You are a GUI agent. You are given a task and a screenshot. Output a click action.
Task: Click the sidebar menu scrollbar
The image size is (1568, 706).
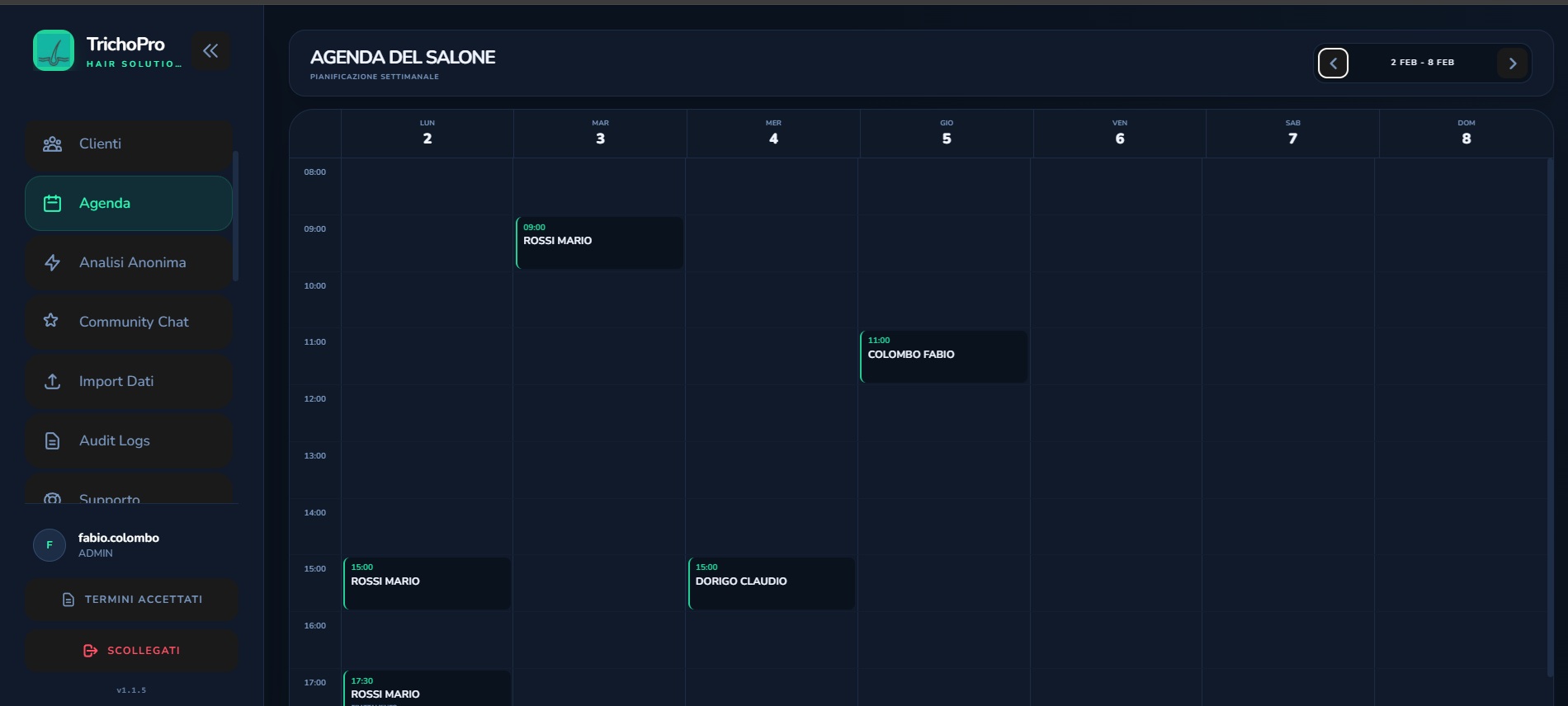[x=236, y=216]
